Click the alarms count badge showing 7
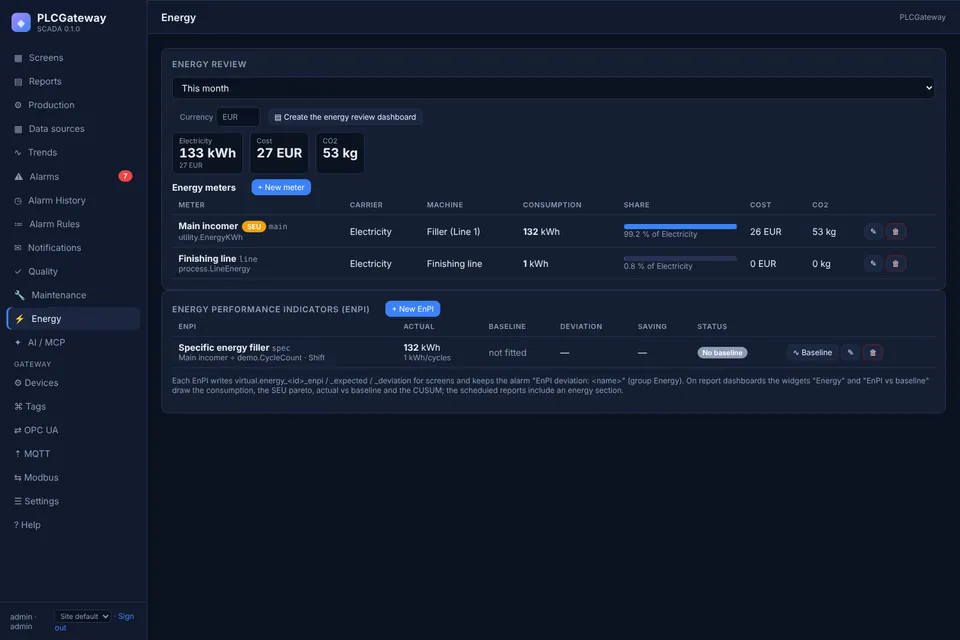Viewport: 960px width, 640px height. point(125,176)
